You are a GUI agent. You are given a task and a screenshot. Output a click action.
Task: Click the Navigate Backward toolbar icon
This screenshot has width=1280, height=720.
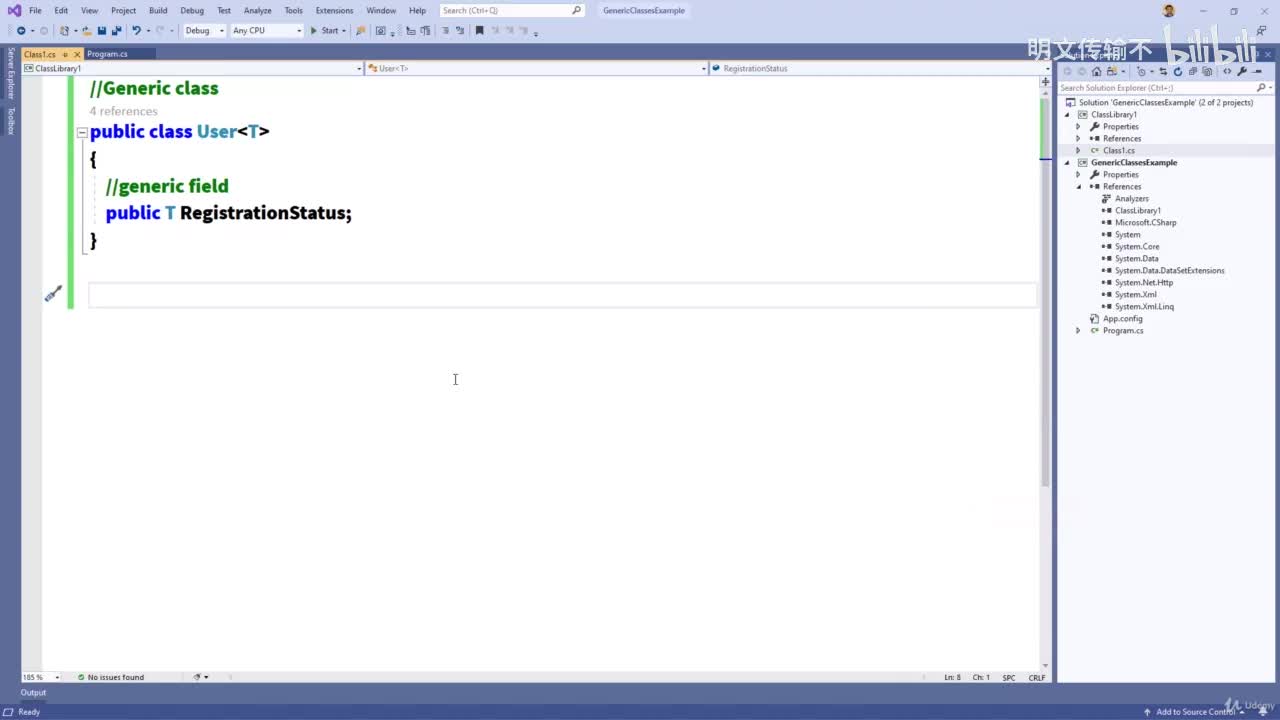(21, 31)
